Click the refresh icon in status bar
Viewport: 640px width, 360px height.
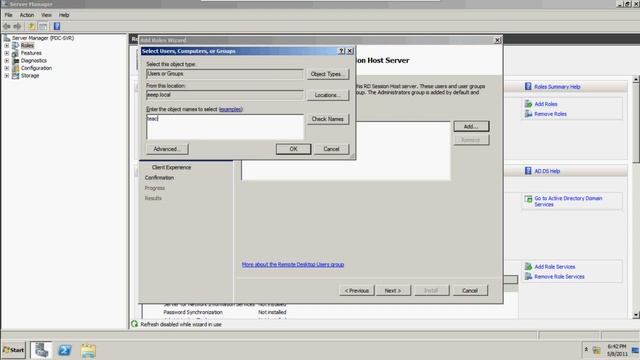click(x=134, y=324)
